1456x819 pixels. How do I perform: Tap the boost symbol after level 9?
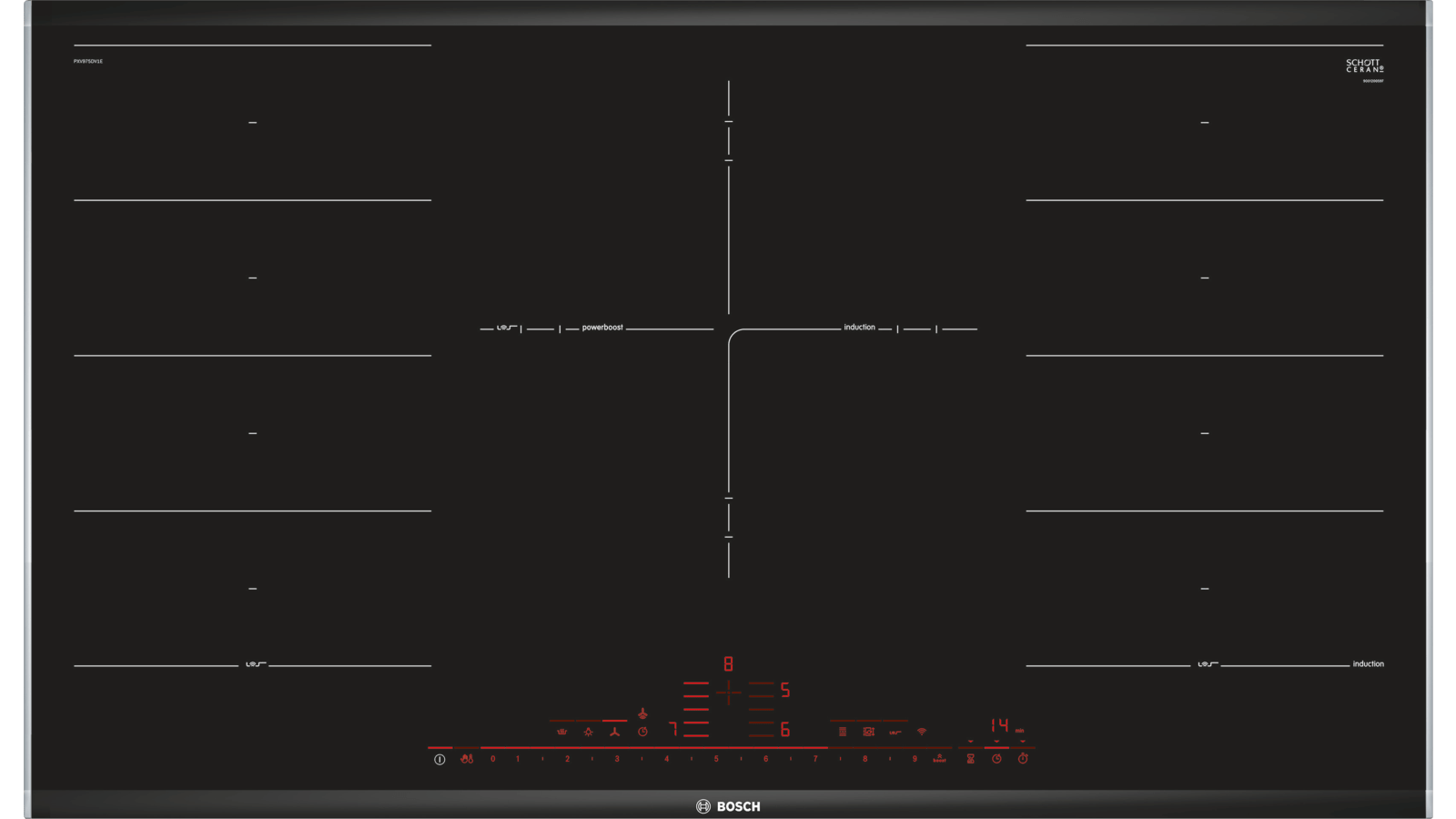pos(939,758)
